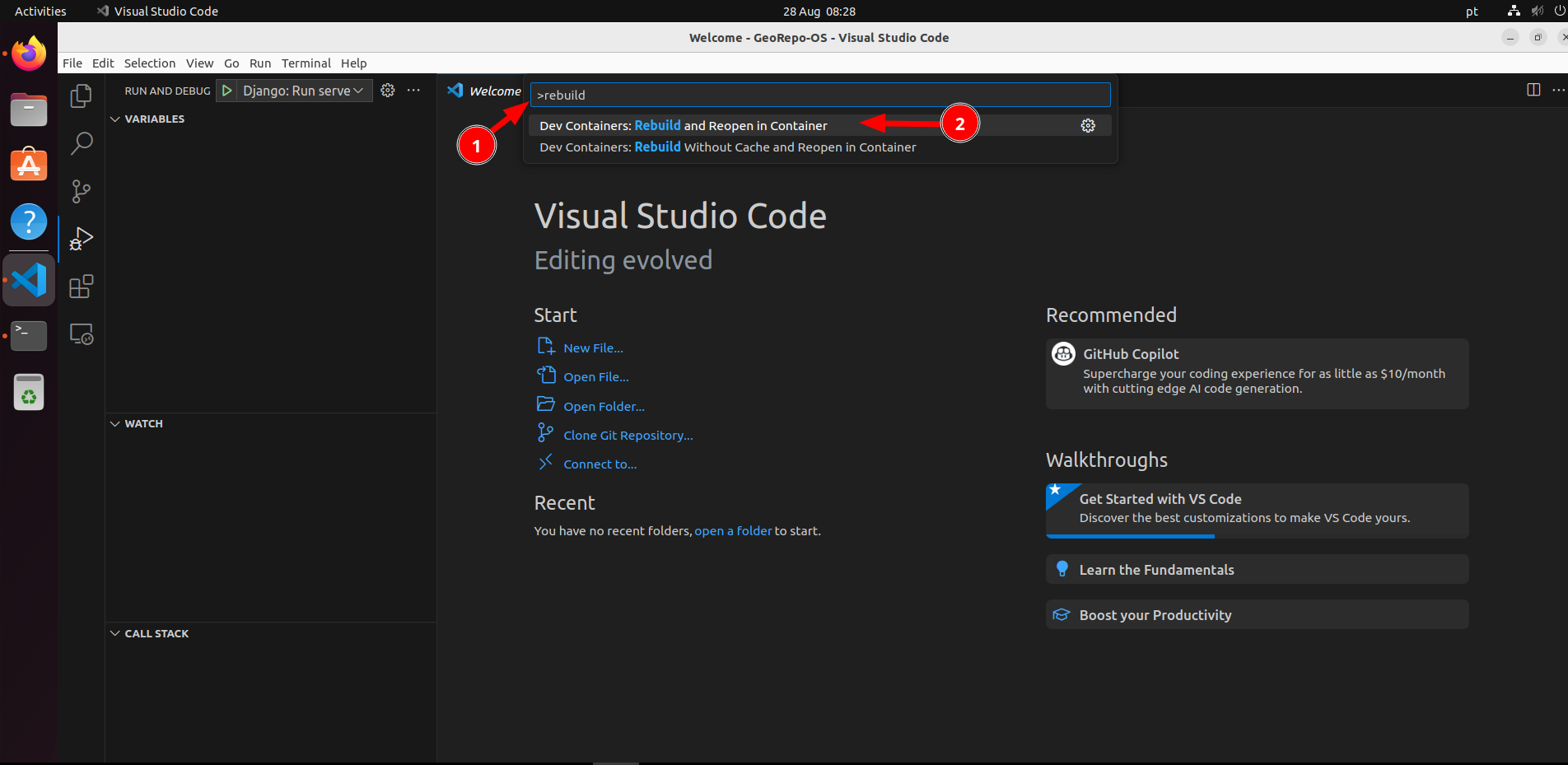Open the View menu
This screenshot has width=1568, height=765.
(199, 63)
